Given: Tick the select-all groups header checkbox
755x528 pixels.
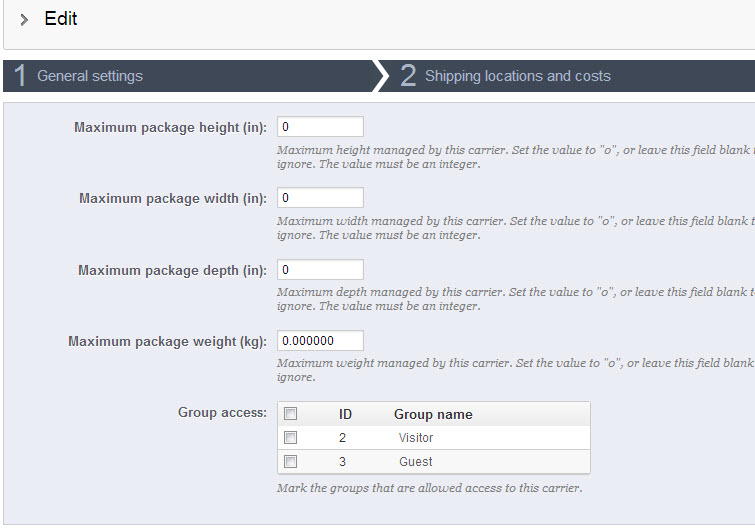Looking at the screenshot, I should click(291, 414).
